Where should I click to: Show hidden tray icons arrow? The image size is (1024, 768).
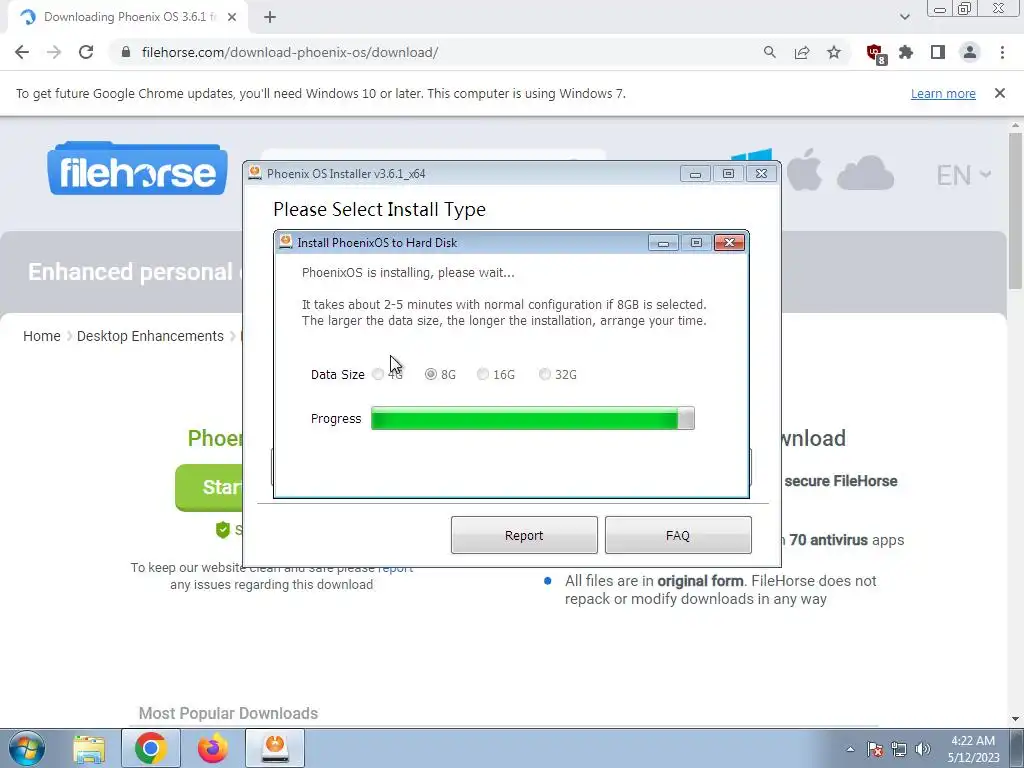pyautogui.click(x=850, y=749)
